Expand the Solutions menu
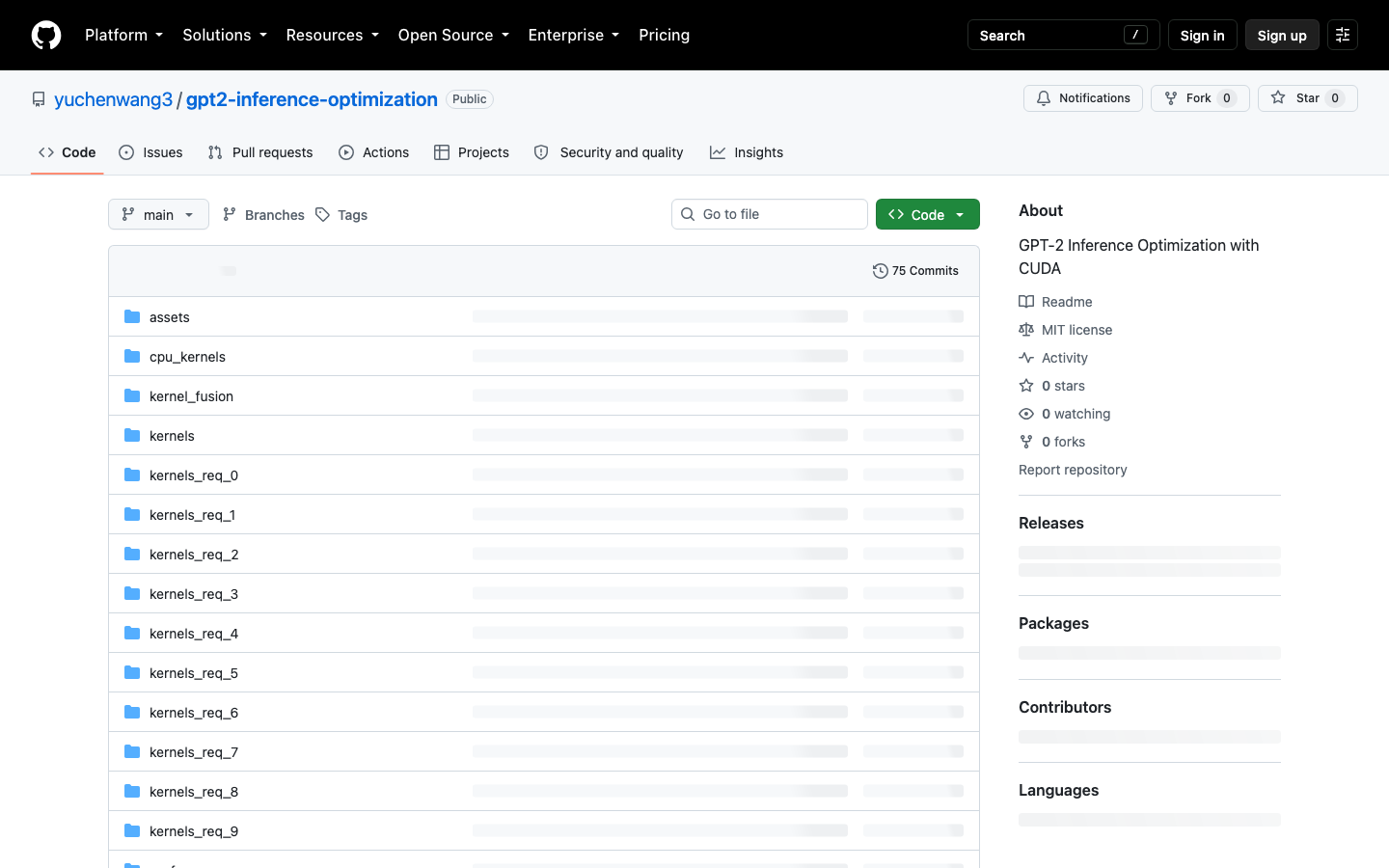Viewport: 1389px width, 868px height. click(x=225, y=35)
